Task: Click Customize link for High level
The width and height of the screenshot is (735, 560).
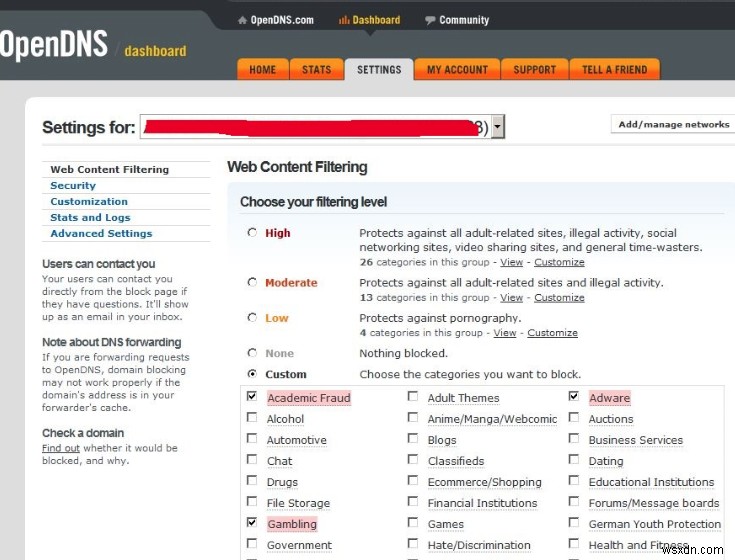Action: pyautogui.click(x=559, y=262)
